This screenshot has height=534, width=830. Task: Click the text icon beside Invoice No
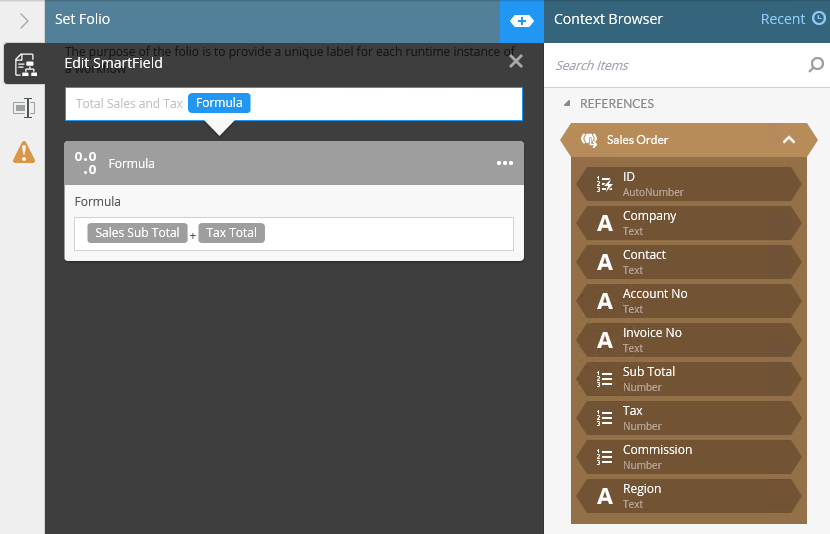coord(605,340)
